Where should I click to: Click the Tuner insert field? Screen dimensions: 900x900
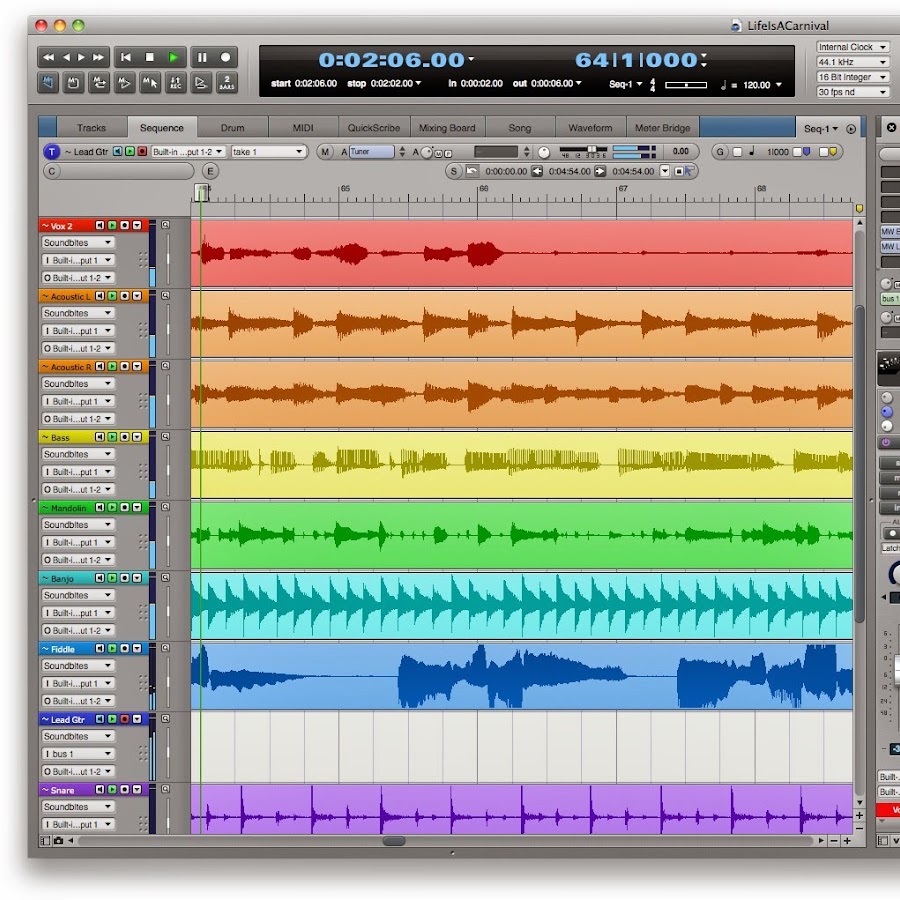(x=372, y=152)
